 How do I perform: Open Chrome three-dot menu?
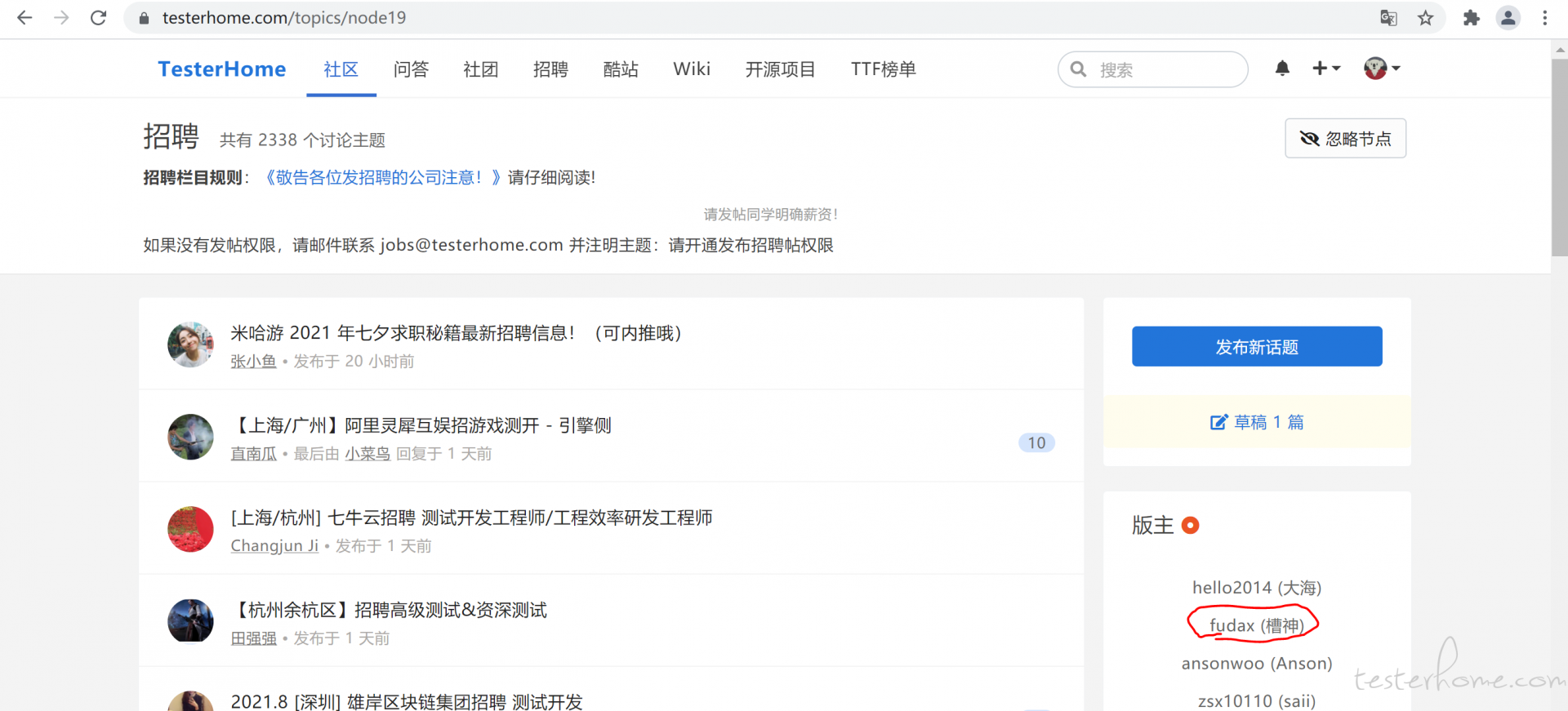tap(1544, 18)
